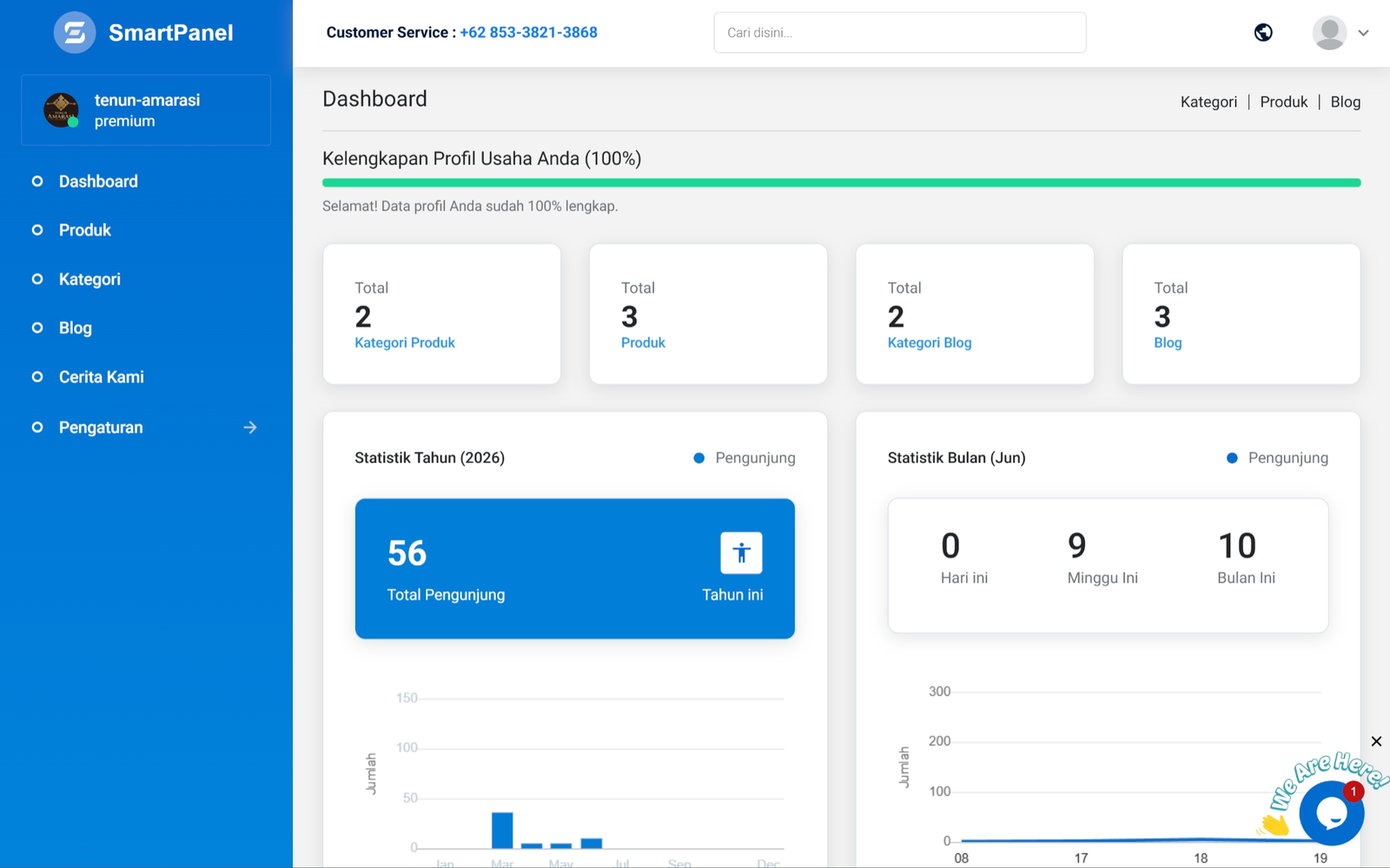Screen dimensions: 1390x868
Task: Open the chat bubble widget
Action: (1331, 812)
